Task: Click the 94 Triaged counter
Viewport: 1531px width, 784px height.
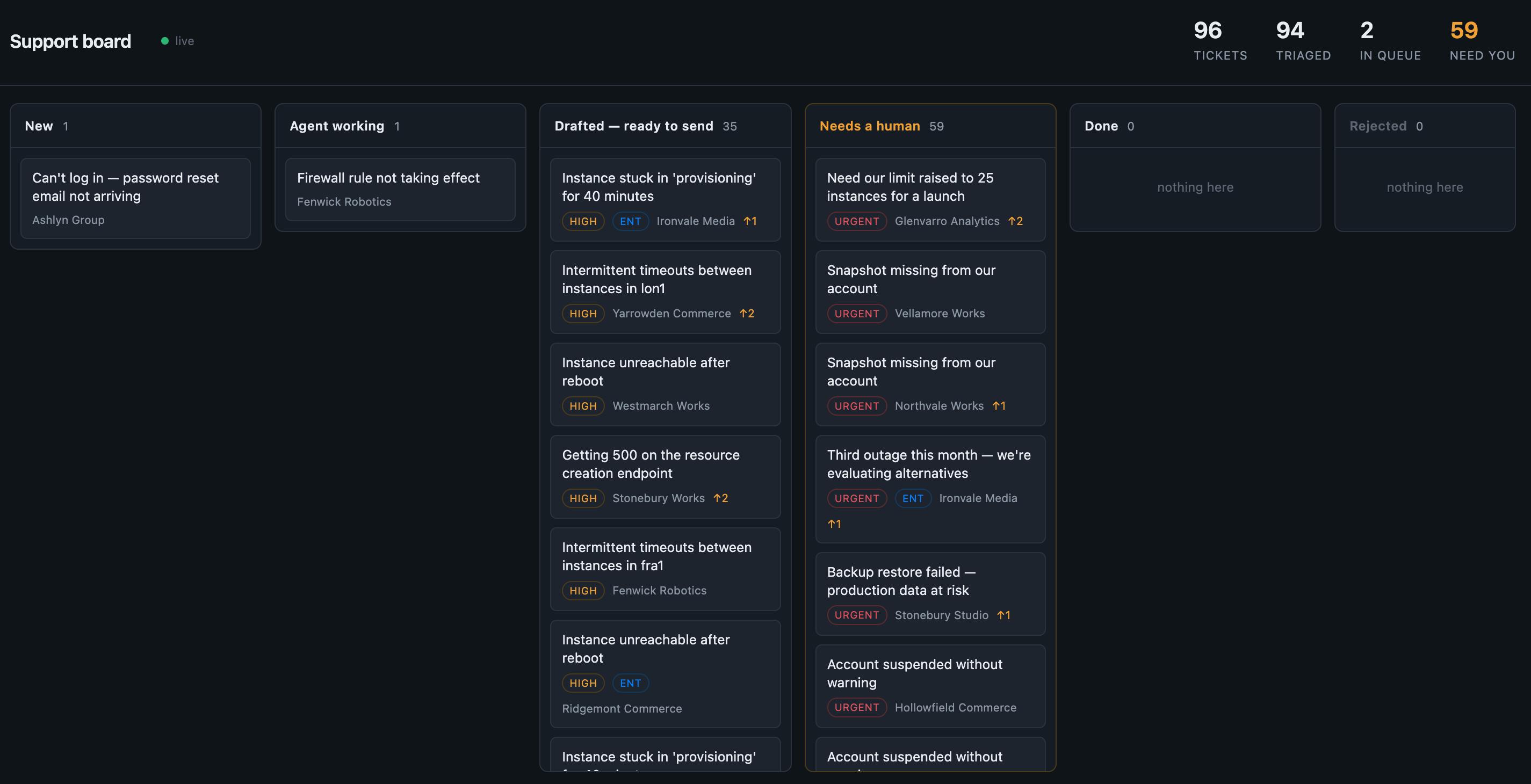Action: tap(1303, 40)
